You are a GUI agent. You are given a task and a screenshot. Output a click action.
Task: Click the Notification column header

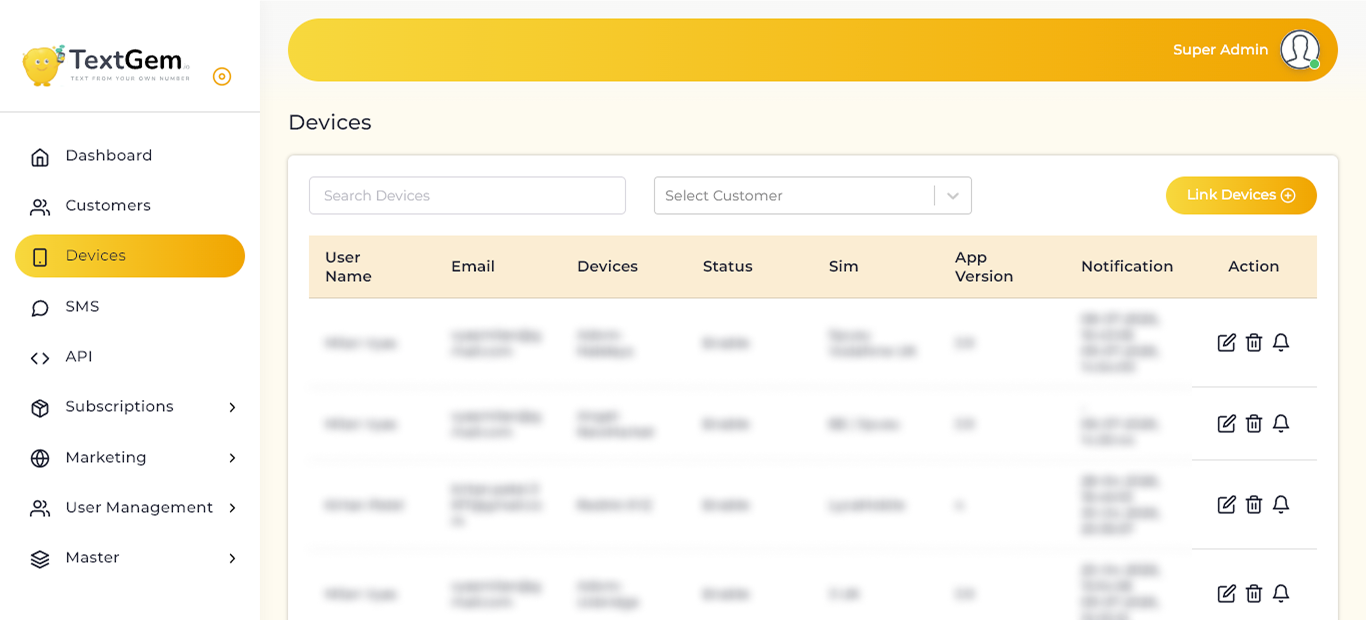pos(1127,267)
